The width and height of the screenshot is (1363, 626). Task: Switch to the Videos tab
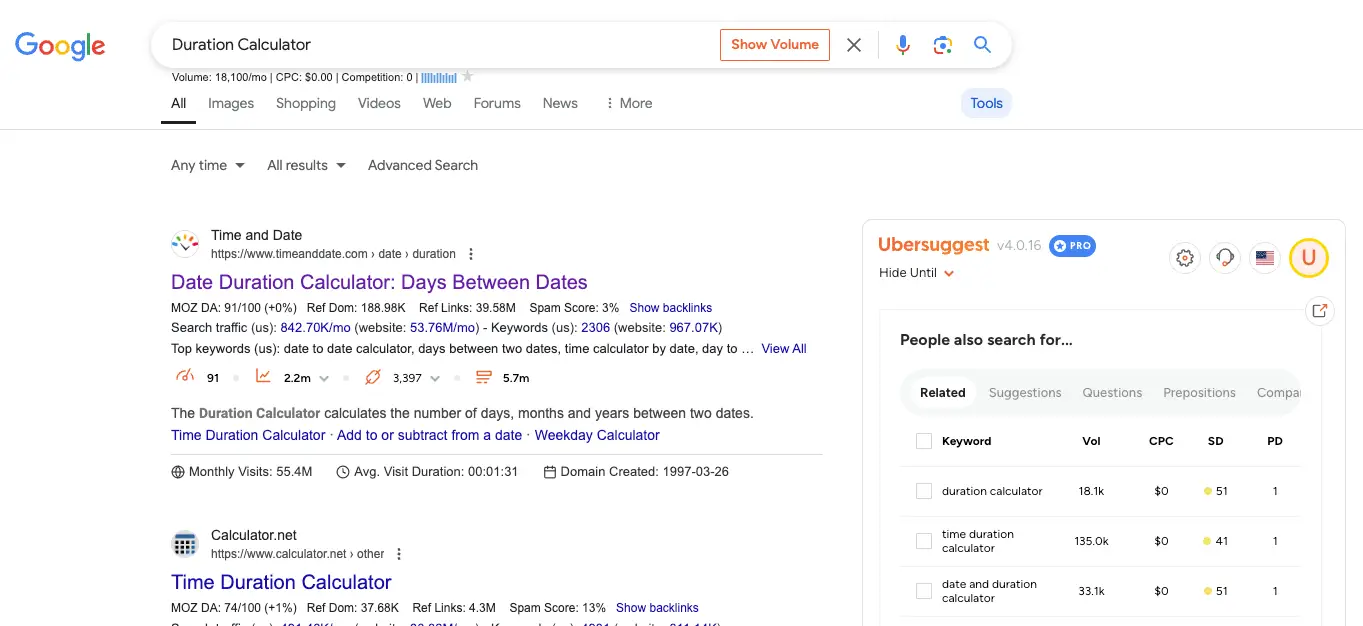[x=379, y=103]
